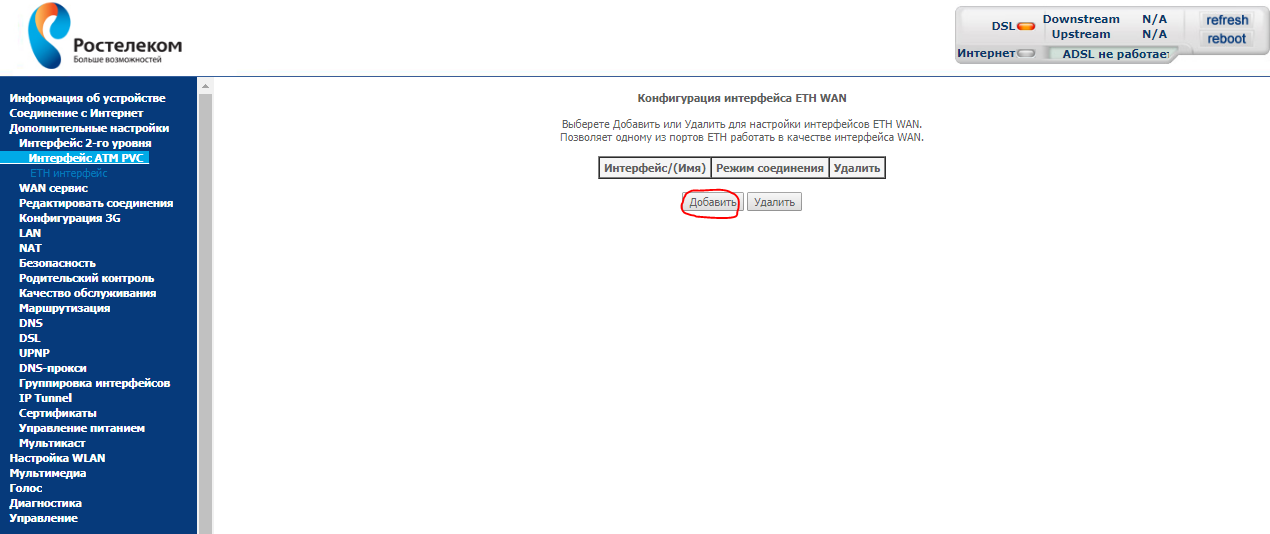Viewport: 1270px width, 534px height.
Task: Open Управление питанием section
Action: click(x=82, y=428)
